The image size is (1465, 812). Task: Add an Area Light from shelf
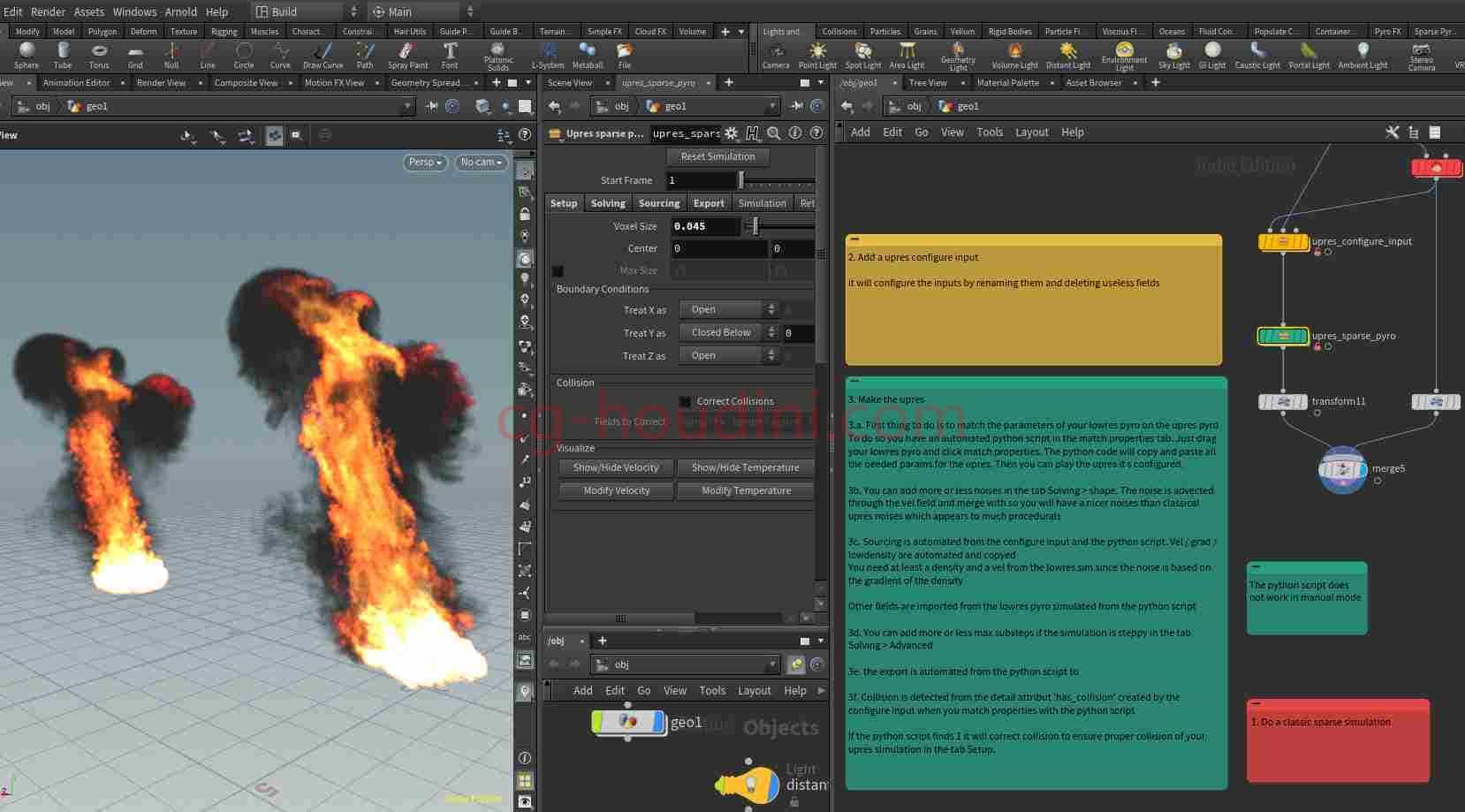(x=907, y=56)
